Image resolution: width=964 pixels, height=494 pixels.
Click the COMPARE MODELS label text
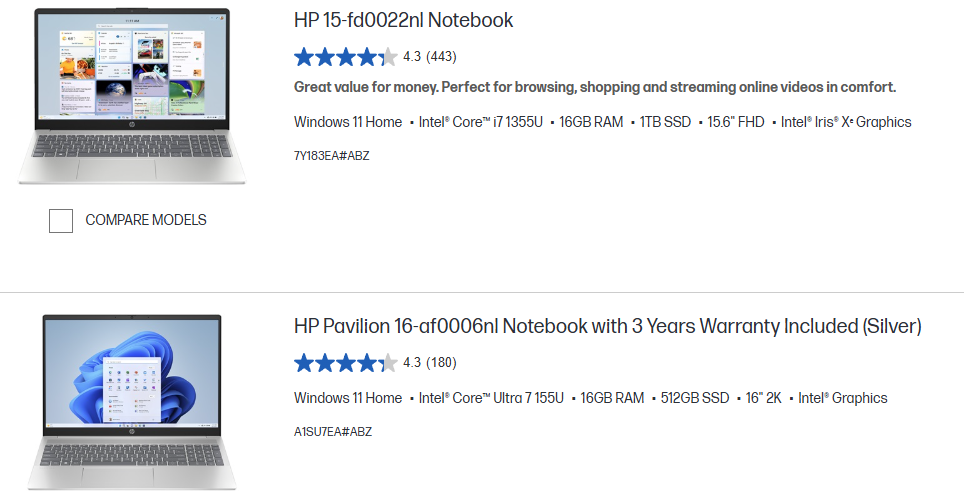(146, 220)
